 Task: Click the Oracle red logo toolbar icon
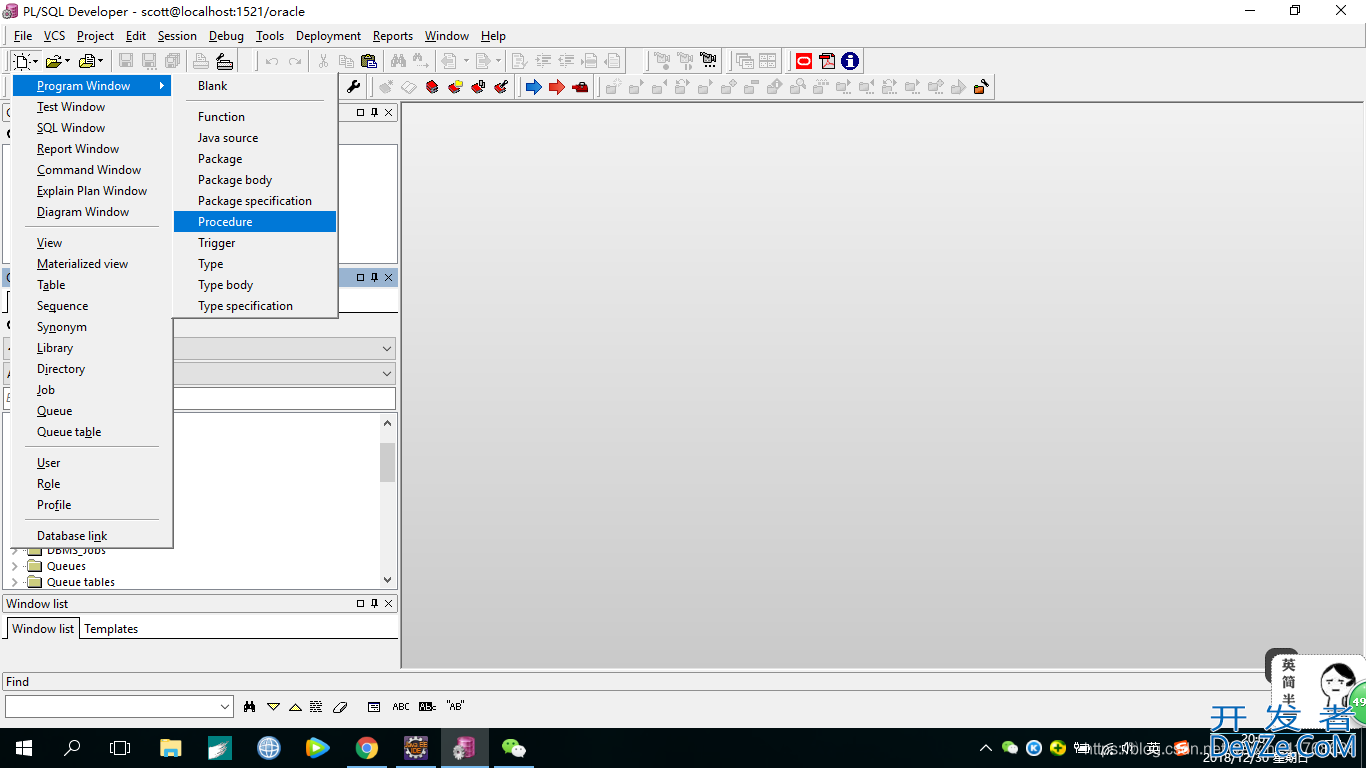coord(804,61)
